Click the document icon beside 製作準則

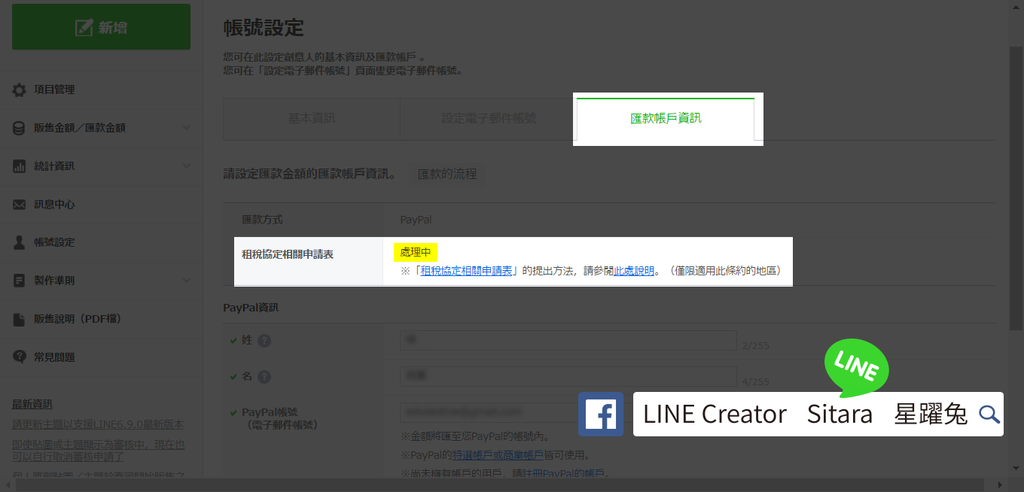20,281
